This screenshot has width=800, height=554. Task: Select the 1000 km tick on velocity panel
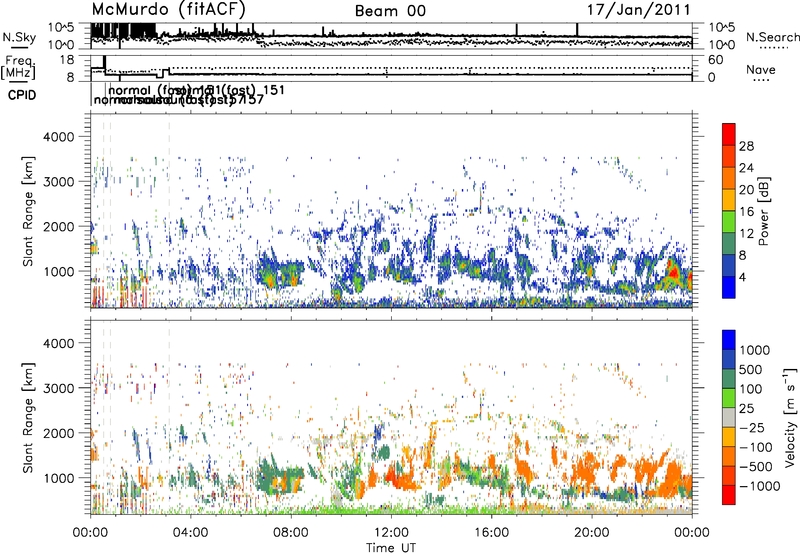click(57, 478)
